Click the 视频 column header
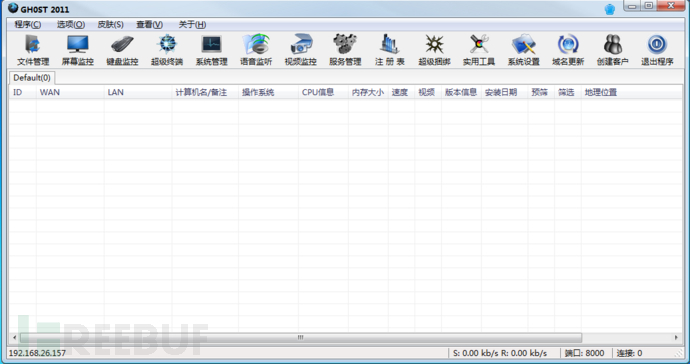Image resolution: width=690 pixels, height=364 pixels. tap(428, 92)
